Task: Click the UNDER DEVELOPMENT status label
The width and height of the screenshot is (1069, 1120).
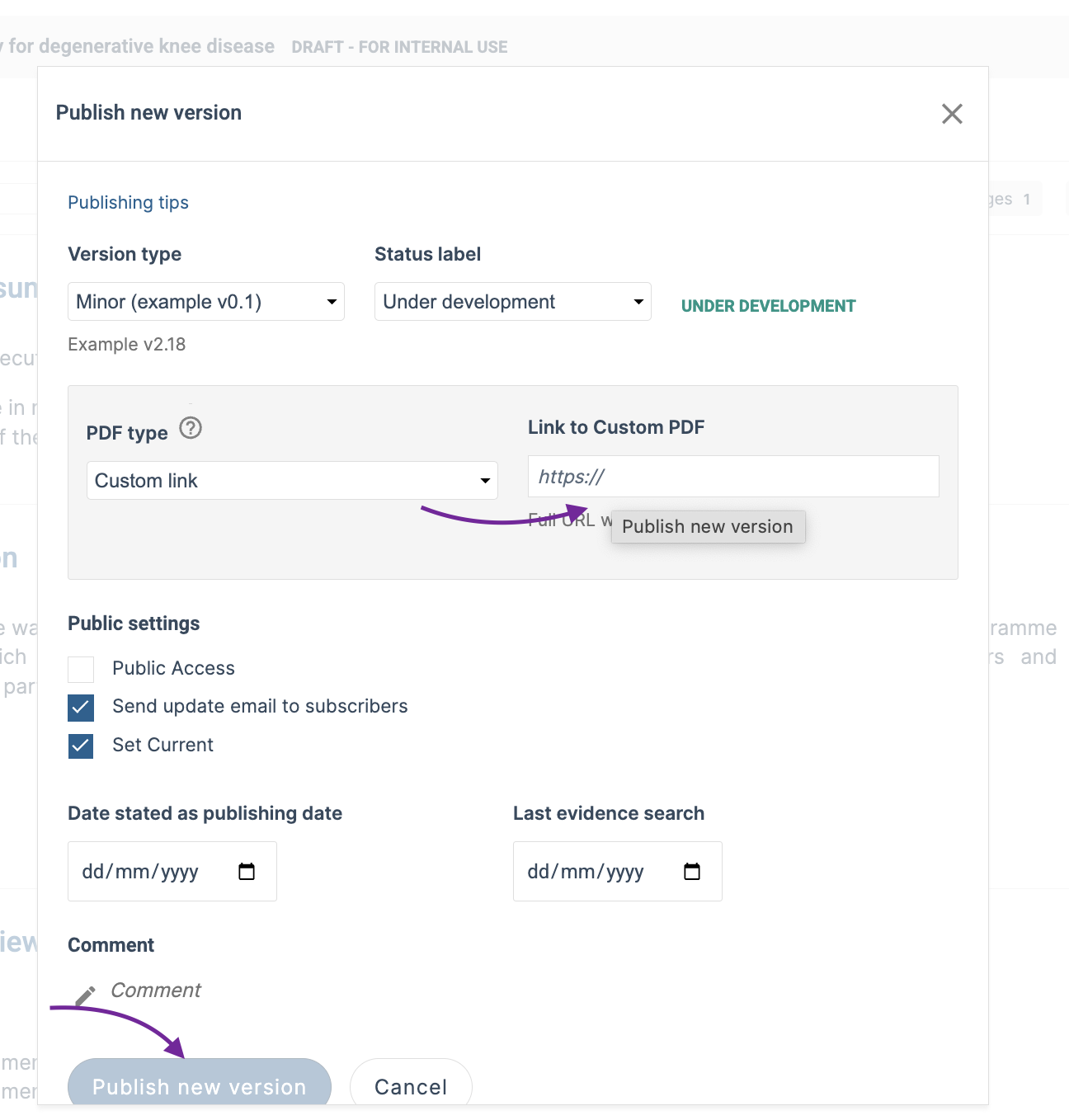Action: [x=769, y=306]
